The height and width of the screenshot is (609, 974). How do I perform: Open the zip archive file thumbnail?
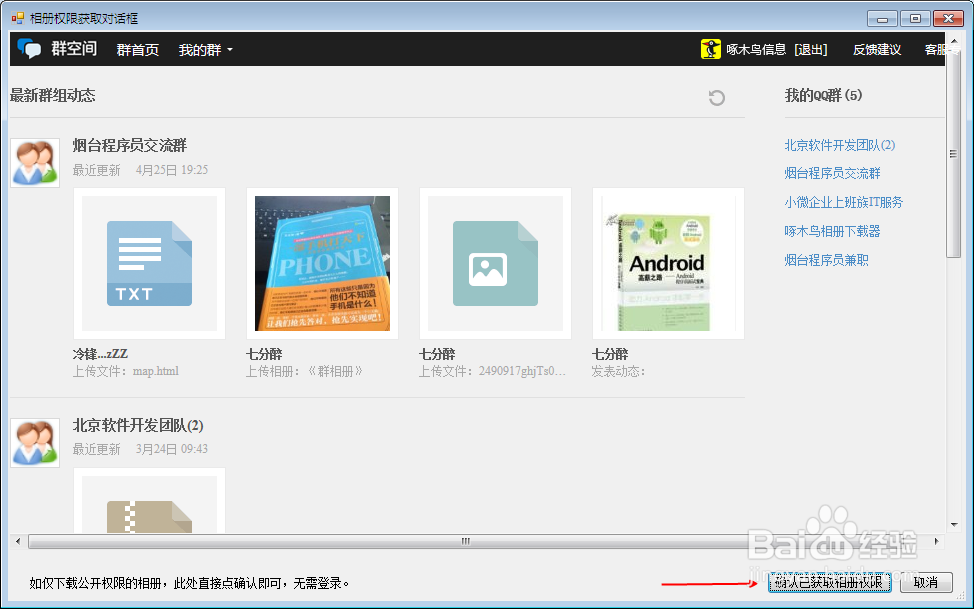[x=149, y=501]
